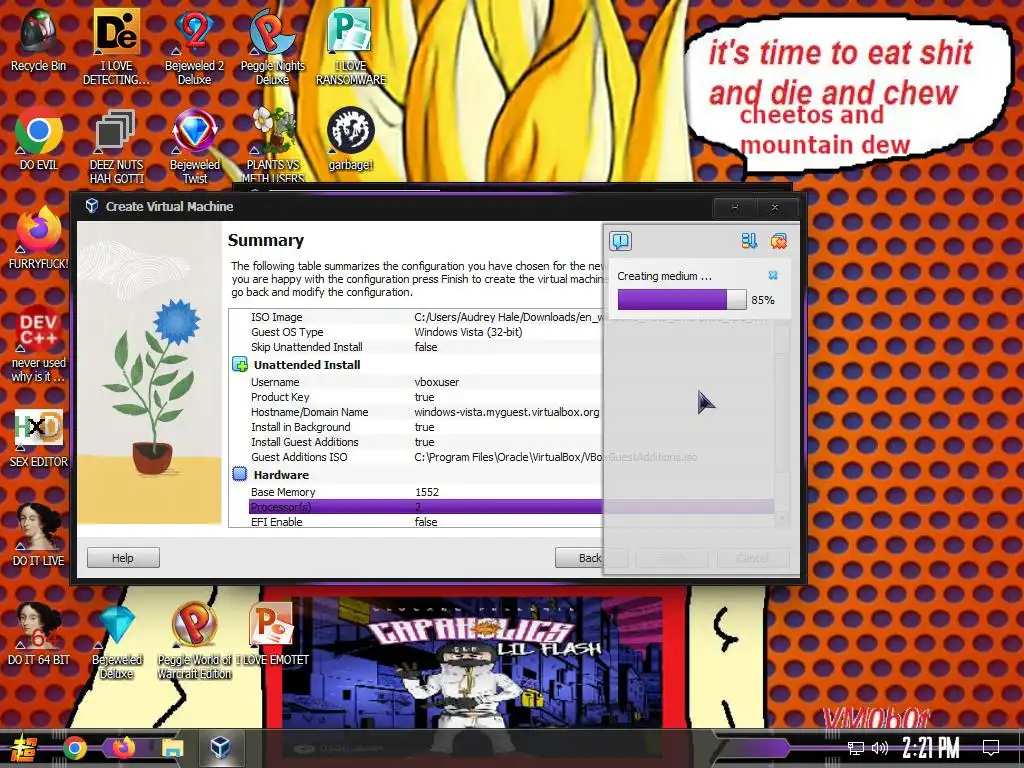Open the HxD SEX EDITOR shortcut

39,436
